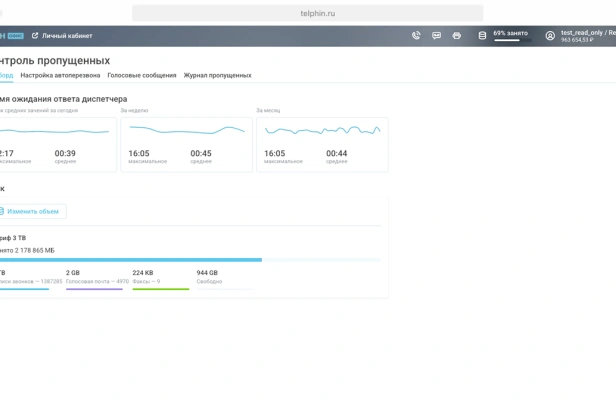Open the weekly wait time chart card
Viewport: 616px width, 405px height.
187,145
